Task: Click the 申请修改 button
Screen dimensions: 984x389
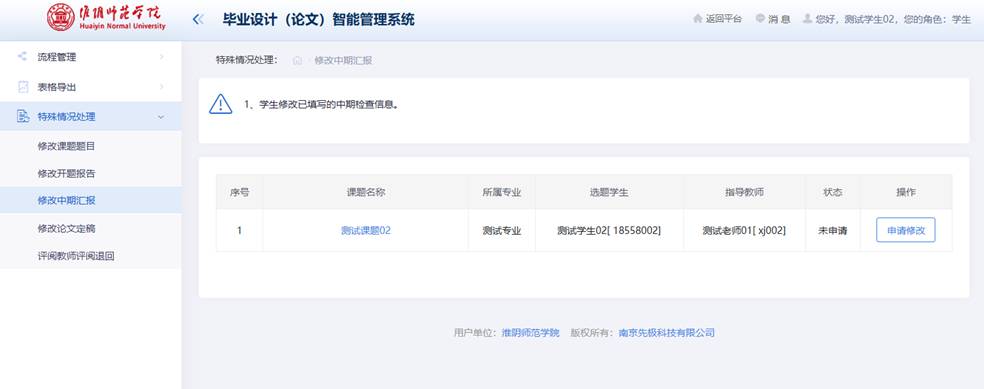Action: pos(906,230)
